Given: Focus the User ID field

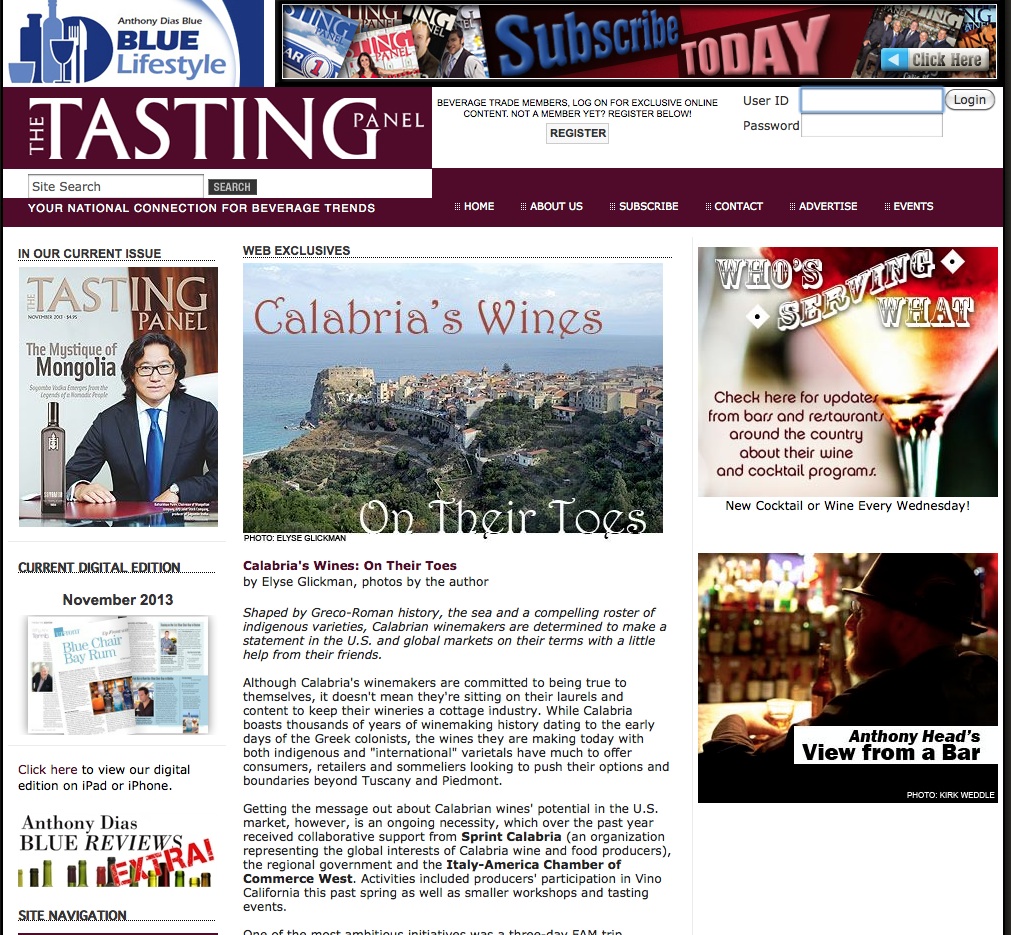Looking at the screenshot, I should 872,101.
